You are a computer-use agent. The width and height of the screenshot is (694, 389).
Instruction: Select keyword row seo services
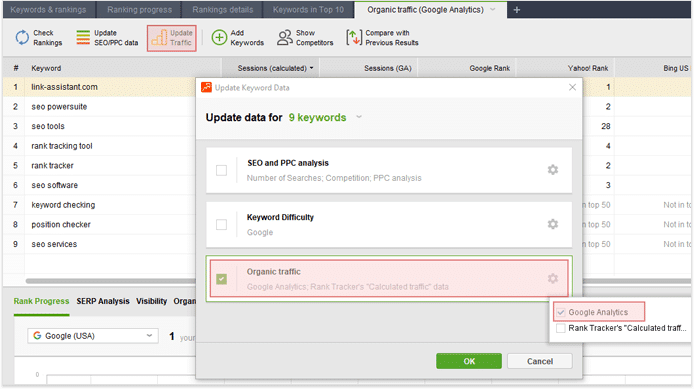pos(99,244)
